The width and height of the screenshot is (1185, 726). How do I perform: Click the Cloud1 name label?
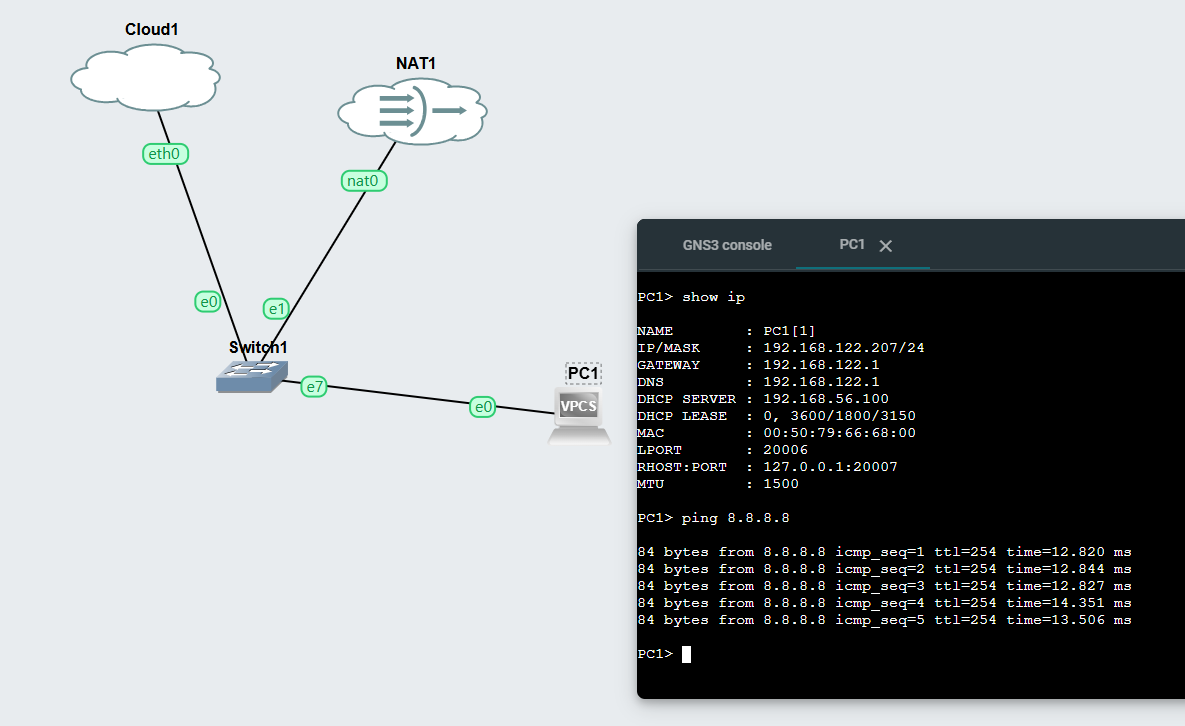[152, 30]
